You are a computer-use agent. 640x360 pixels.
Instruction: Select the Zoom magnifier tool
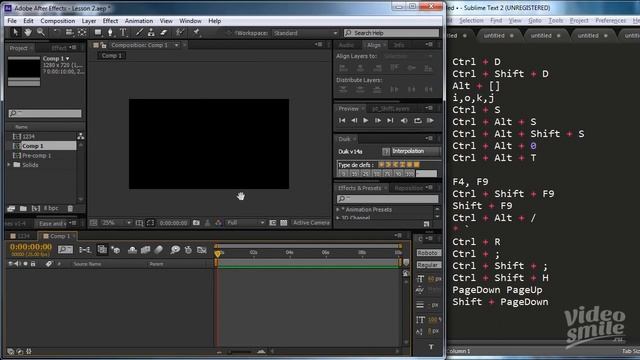[40, 33]
